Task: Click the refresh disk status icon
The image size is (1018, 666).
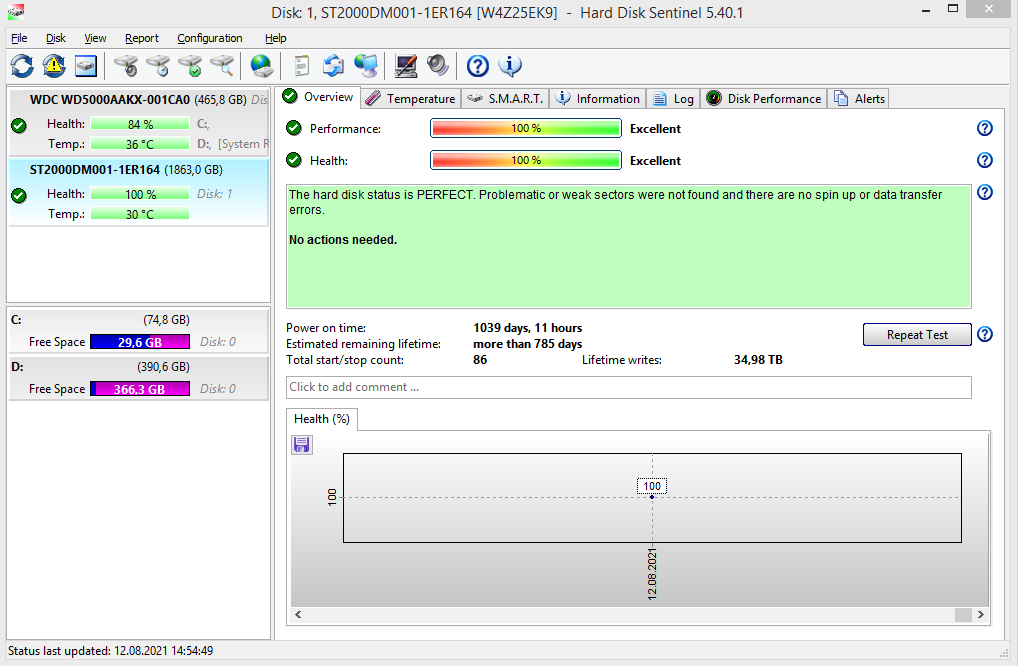Action: (22, 66)
